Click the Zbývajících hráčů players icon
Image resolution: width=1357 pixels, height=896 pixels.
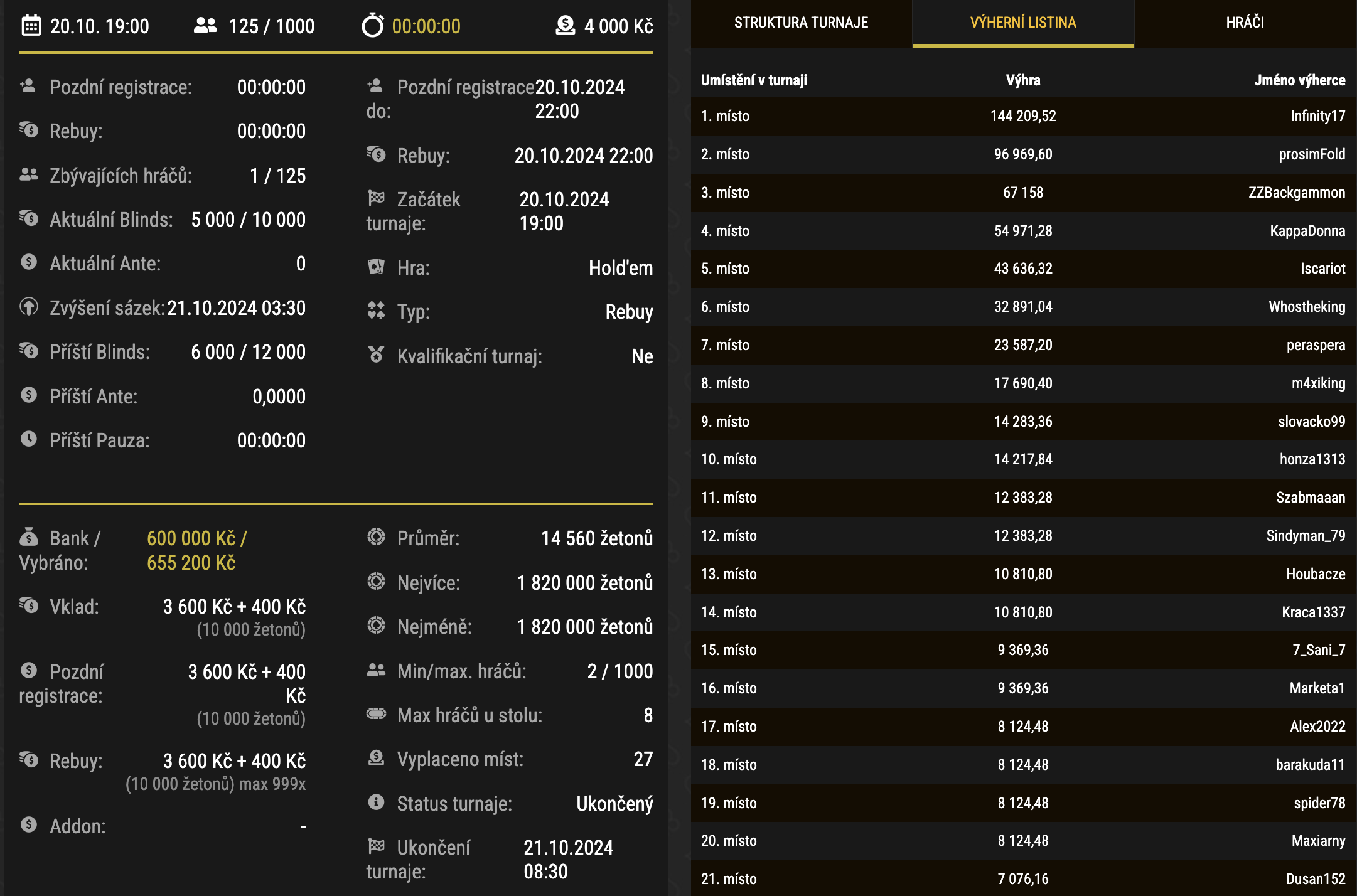[28, 174]
